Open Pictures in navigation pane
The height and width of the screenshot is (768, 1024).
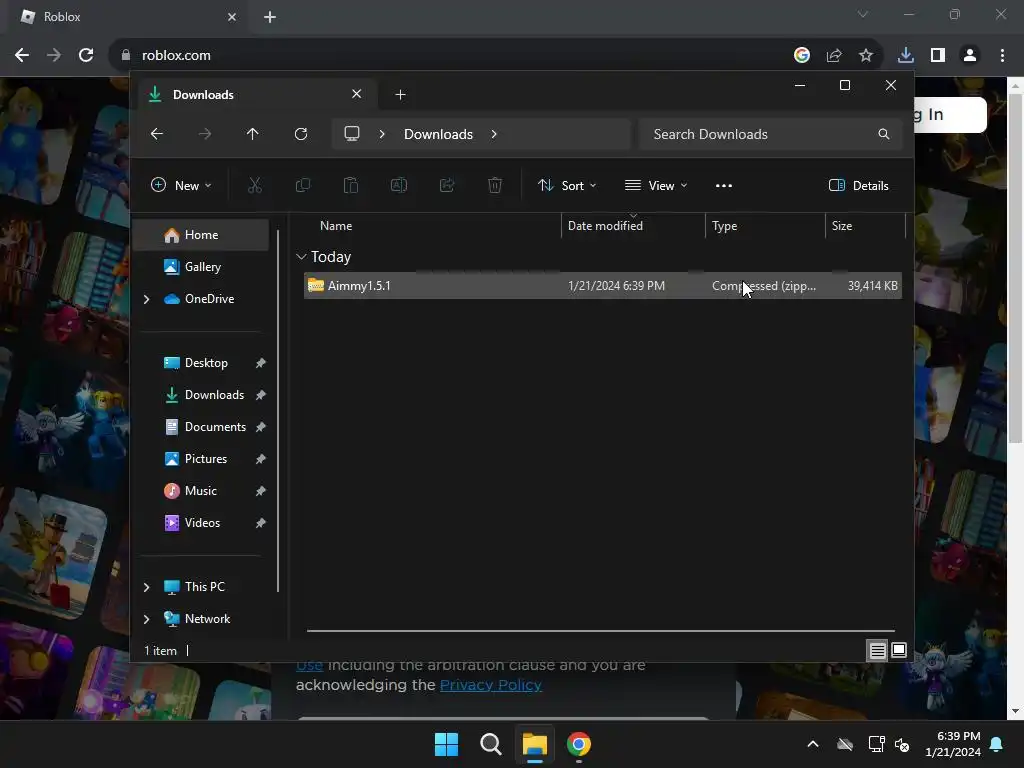[200, 459]
